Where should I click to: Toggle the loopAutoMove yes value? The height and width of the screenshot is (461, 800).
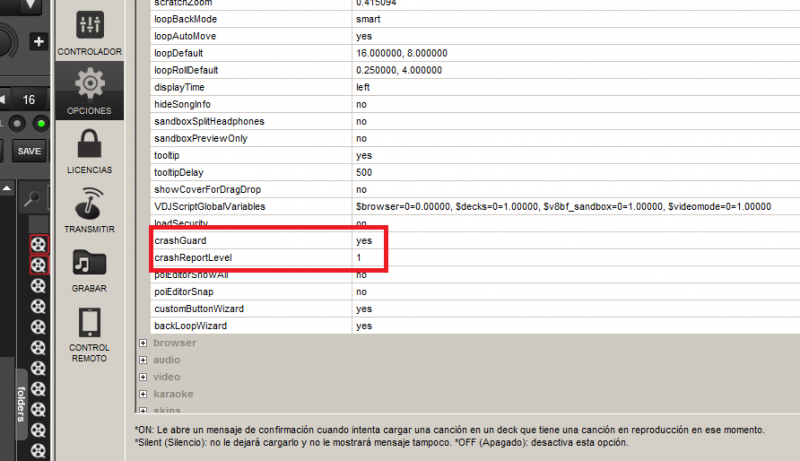point(363,36)
